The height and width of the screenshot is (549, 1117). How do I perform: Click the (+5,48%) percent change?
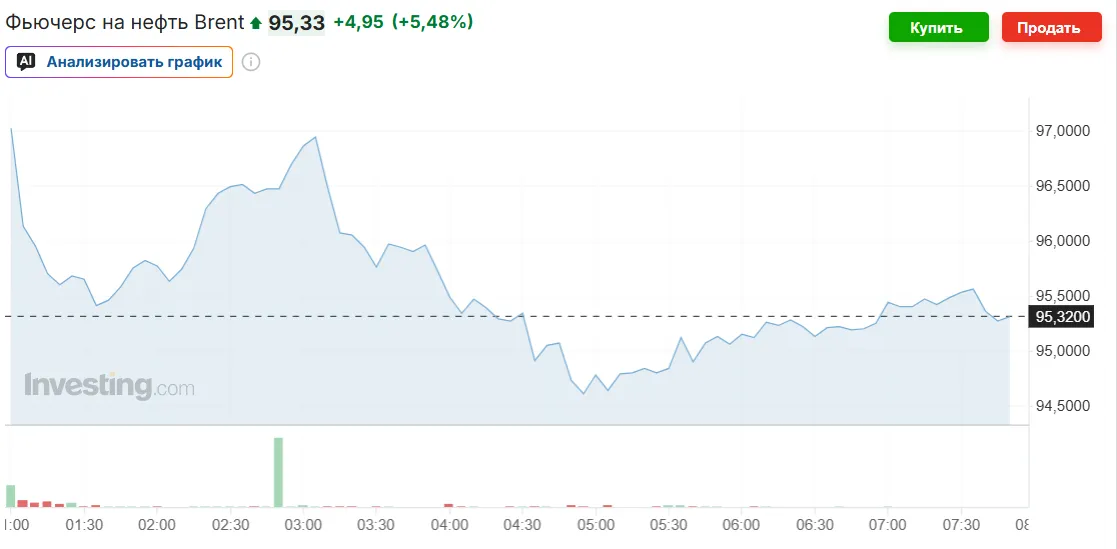click(433, 22)
